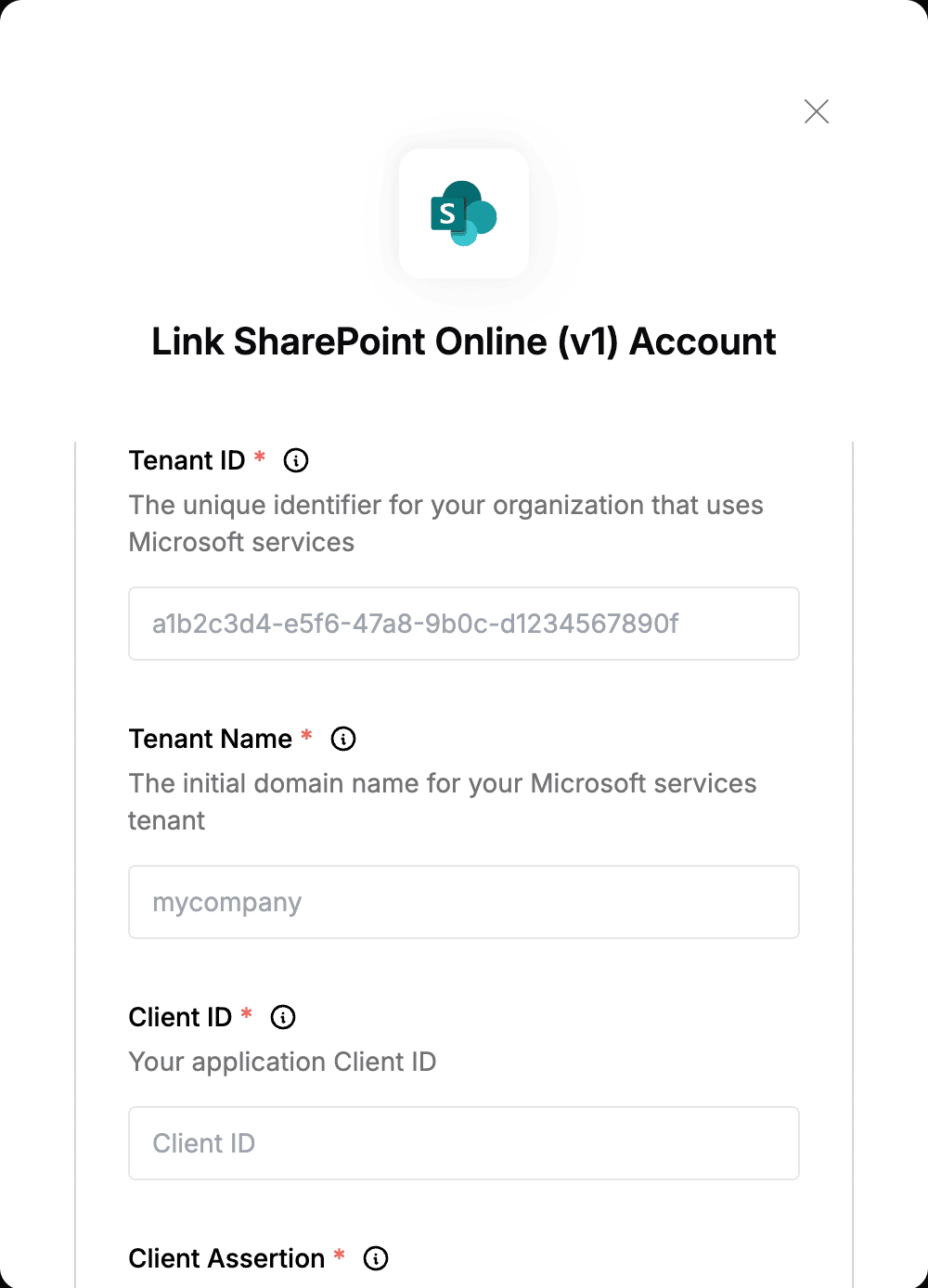Focus the Tenant ID input field
Screen dimensions: 928x1288
464,624
